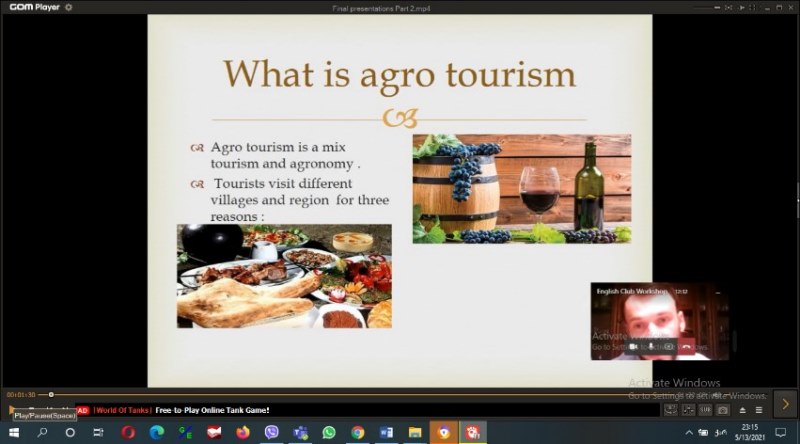Toggle the camera in the call overlay
Screen dimensions: 800x444
tap(633, 347)
